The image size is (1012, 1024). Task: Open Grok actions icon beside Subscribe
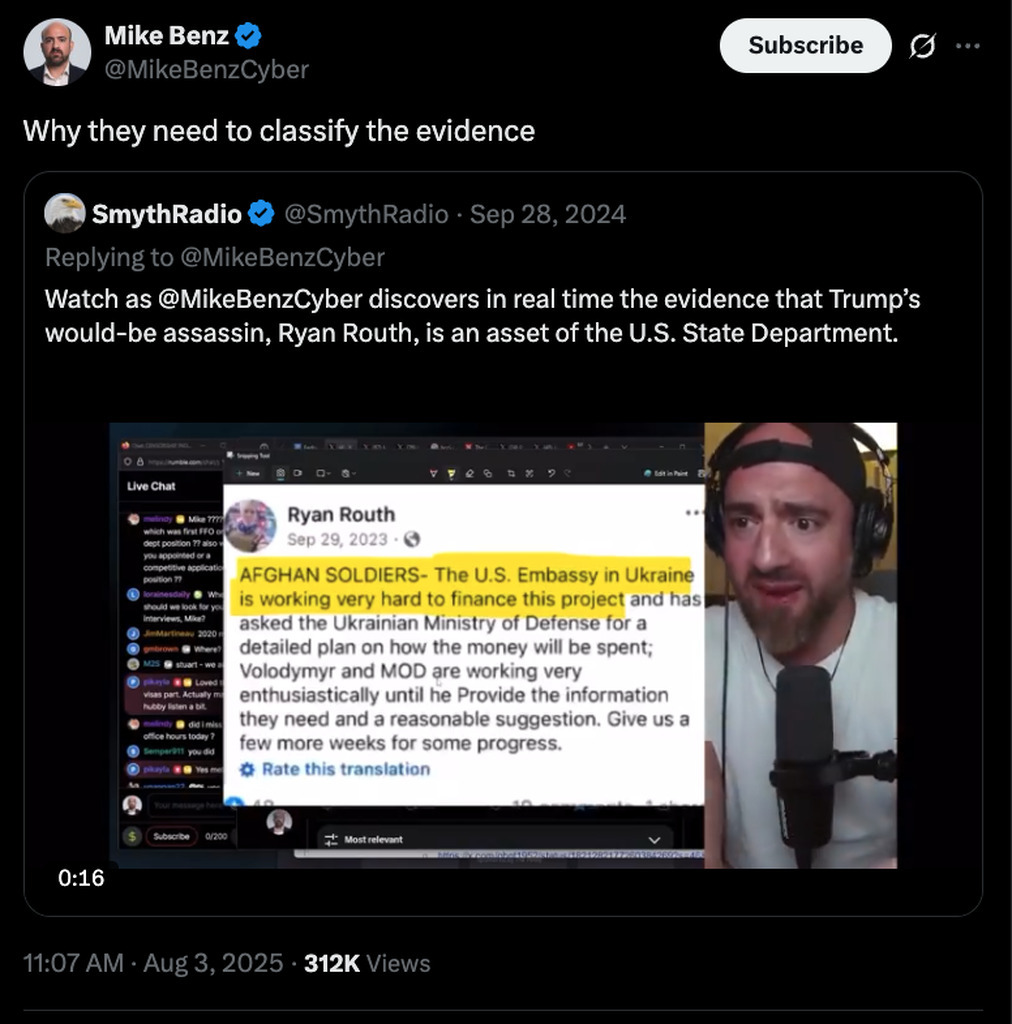click(923, 46)
